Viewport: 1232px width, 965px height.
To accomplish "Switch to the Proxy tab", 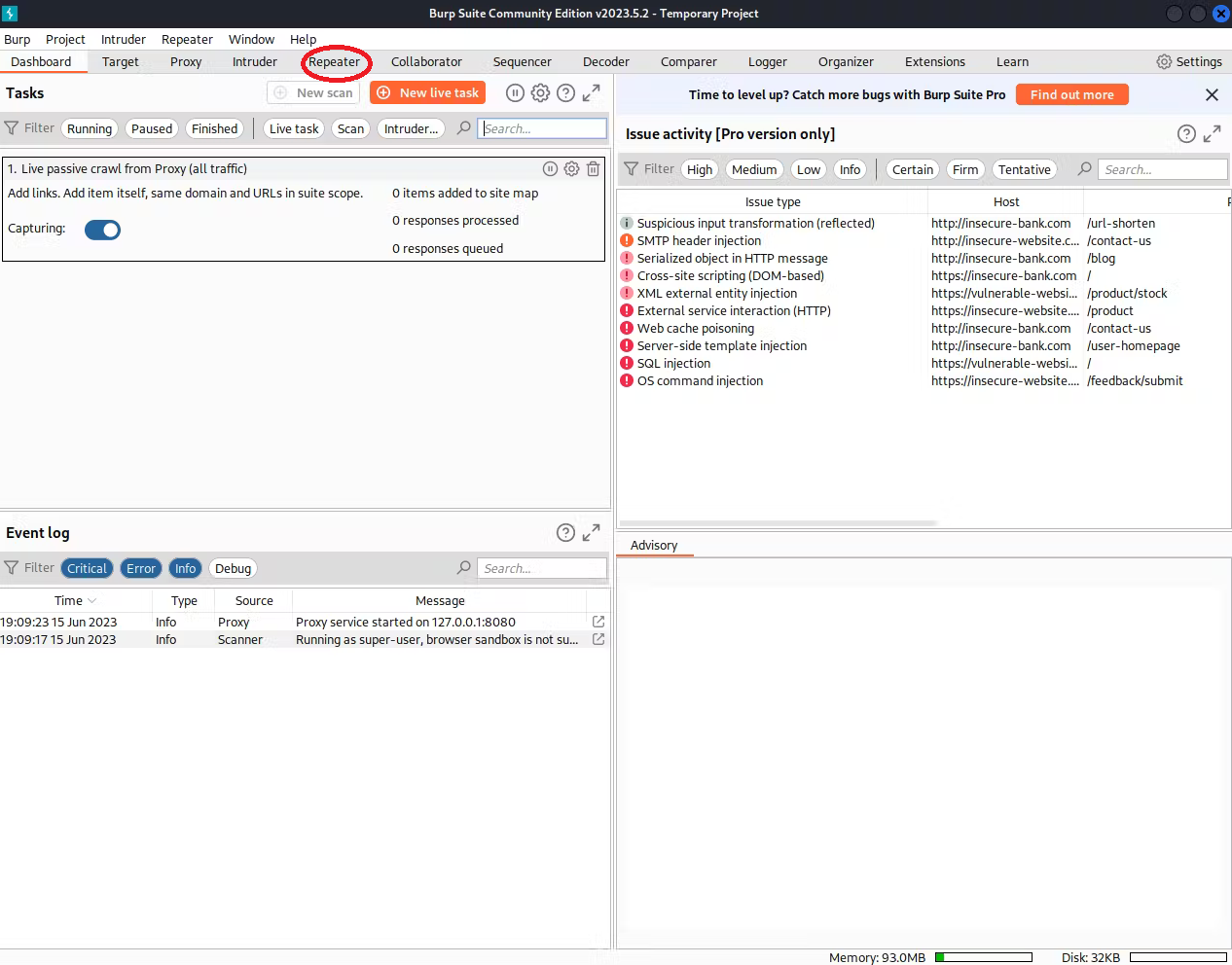I will click(186, 61).
